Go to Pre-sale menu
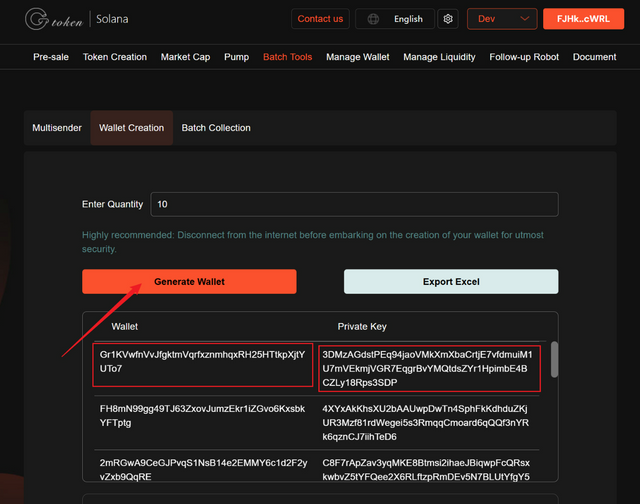This screenshot has height=504, width=640. (51, 57)
